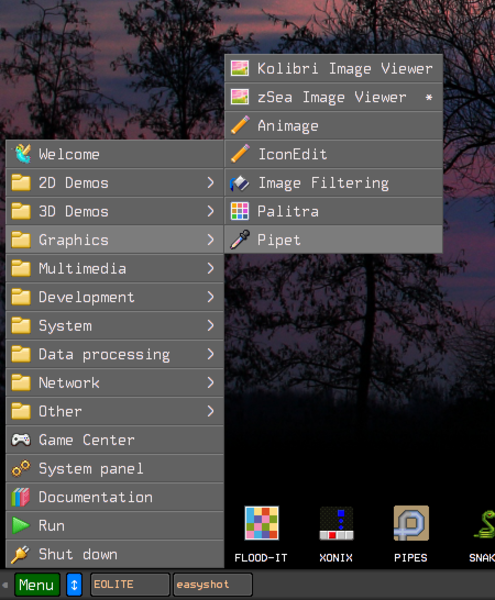Image resolution: width=495 pixels, height=600 pixels.
Task: Expand the Other submenu arrow
Action: coord(210,411)
